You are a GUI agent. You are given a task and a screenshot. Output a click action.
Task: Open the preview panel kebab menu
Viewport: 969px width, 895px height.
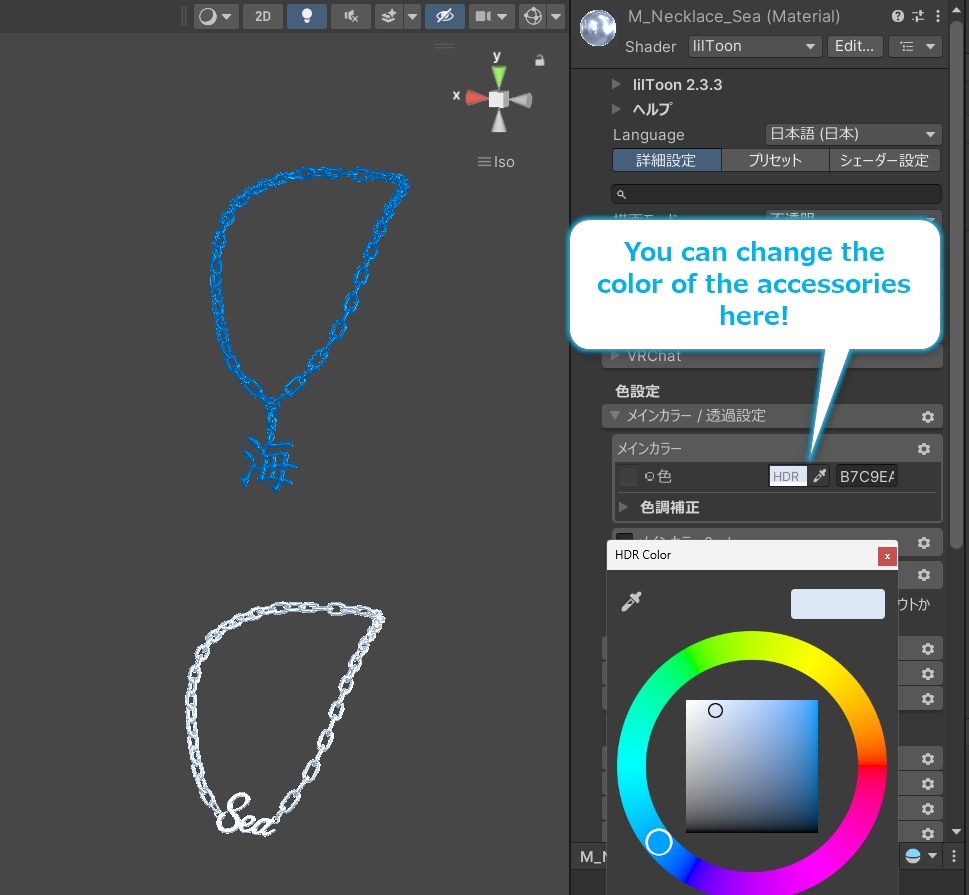click(954, 856)
